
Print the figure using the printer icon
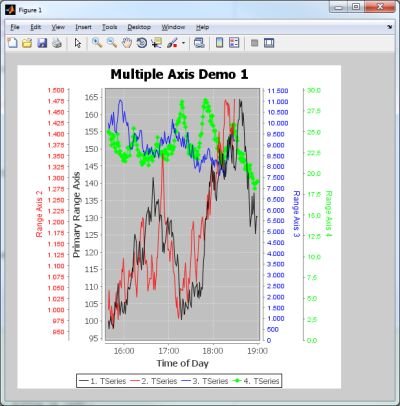tap(57, 43)
